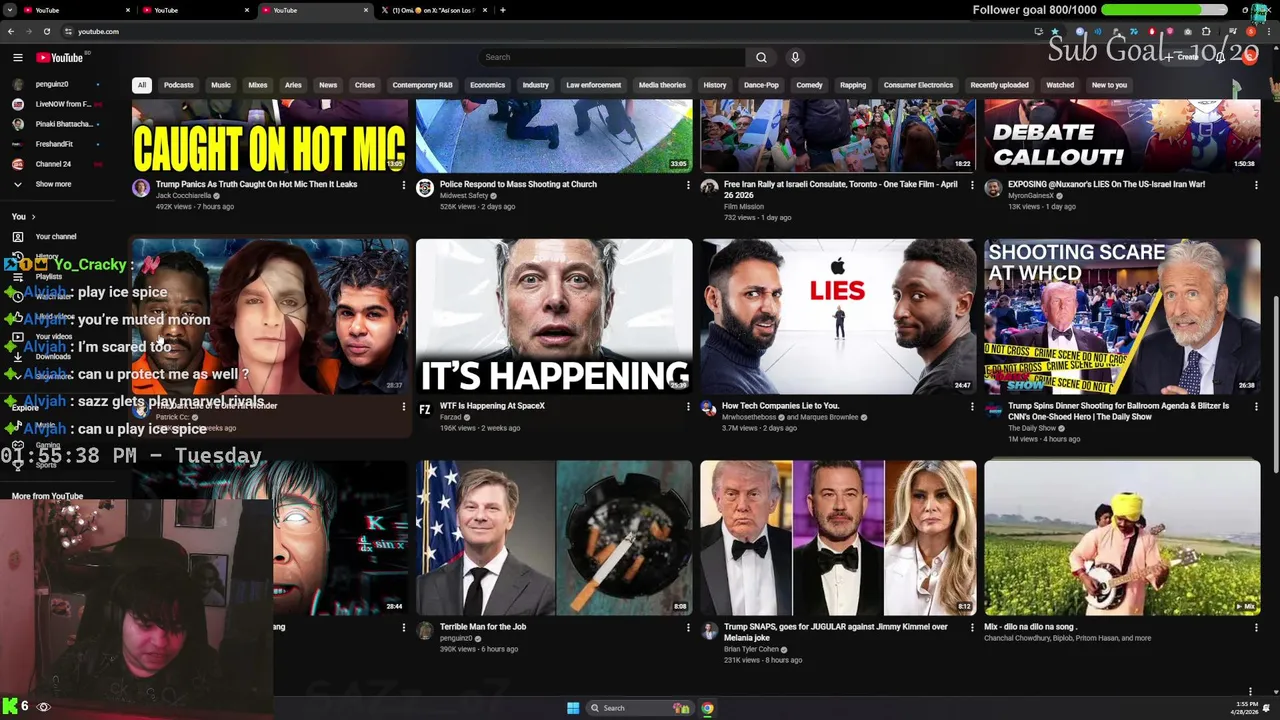Select the Podcasts filter chip
Viewport: 1280px width, 720px height.
[x=179, y=85]
